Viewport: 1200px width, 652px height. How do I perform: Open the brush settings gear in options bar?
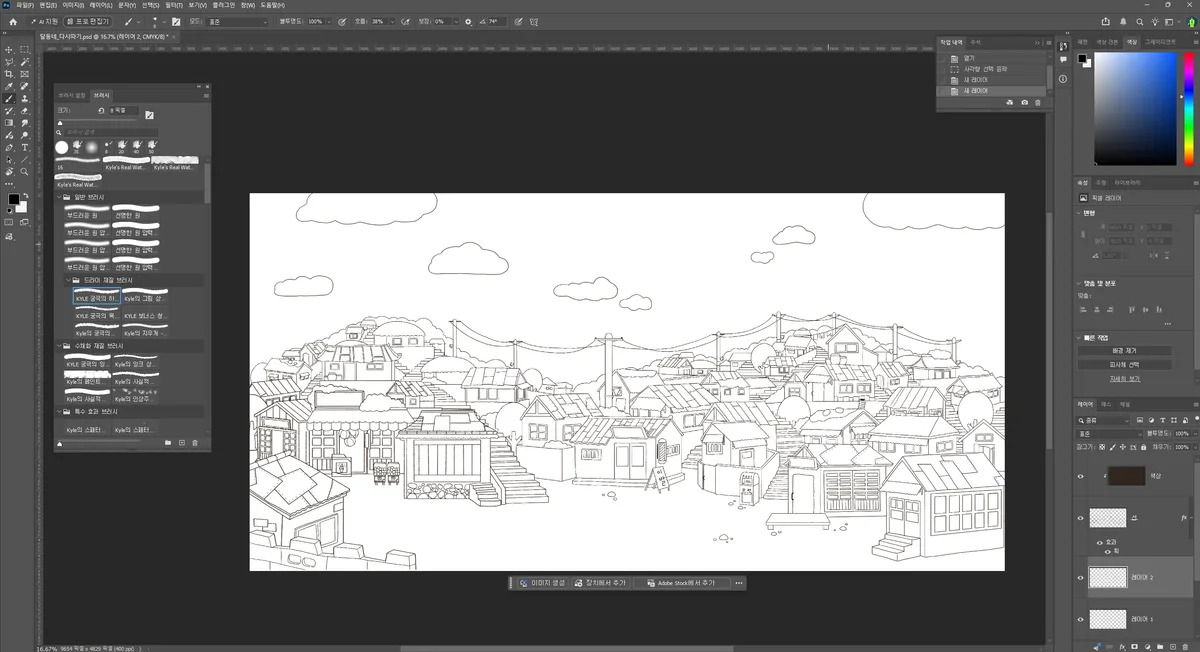[468, 21]
